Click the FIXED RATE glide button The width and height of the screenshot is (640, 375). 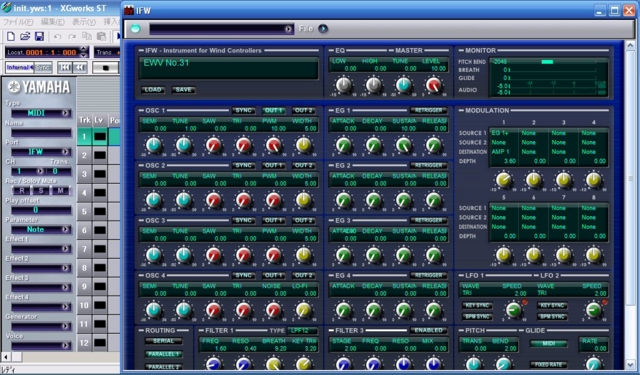click(x=549, y=364)
